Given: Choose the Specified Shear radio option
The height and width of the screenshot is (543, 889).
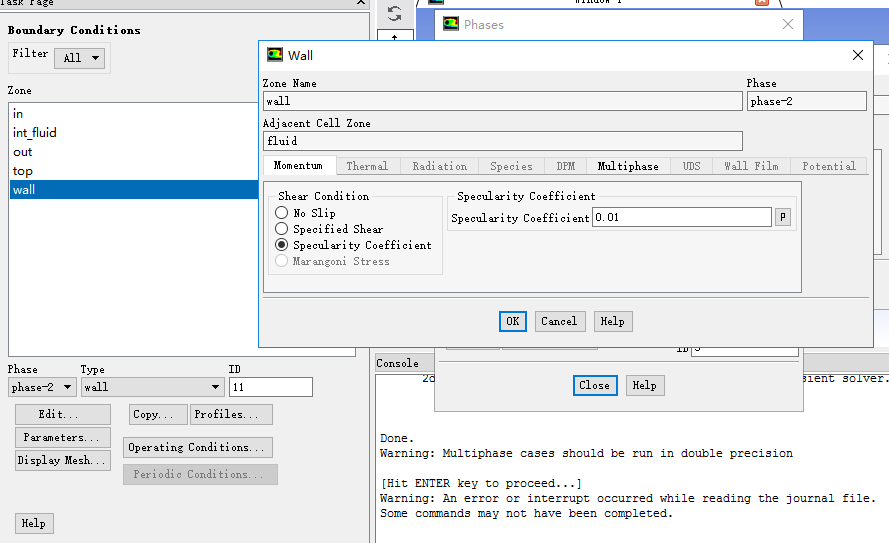Looking at the screenshot, I should [x=282, y=229].
